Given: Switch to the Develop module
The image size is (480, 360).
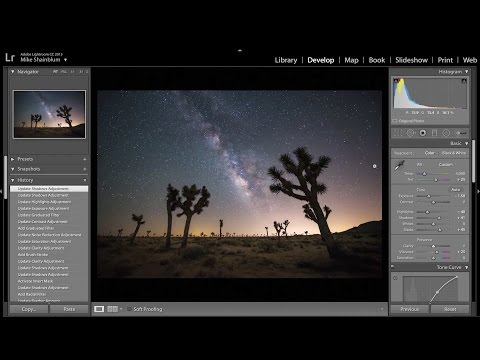Looking at the screenshot, I should pyautogui.click(x=321, y=60).
